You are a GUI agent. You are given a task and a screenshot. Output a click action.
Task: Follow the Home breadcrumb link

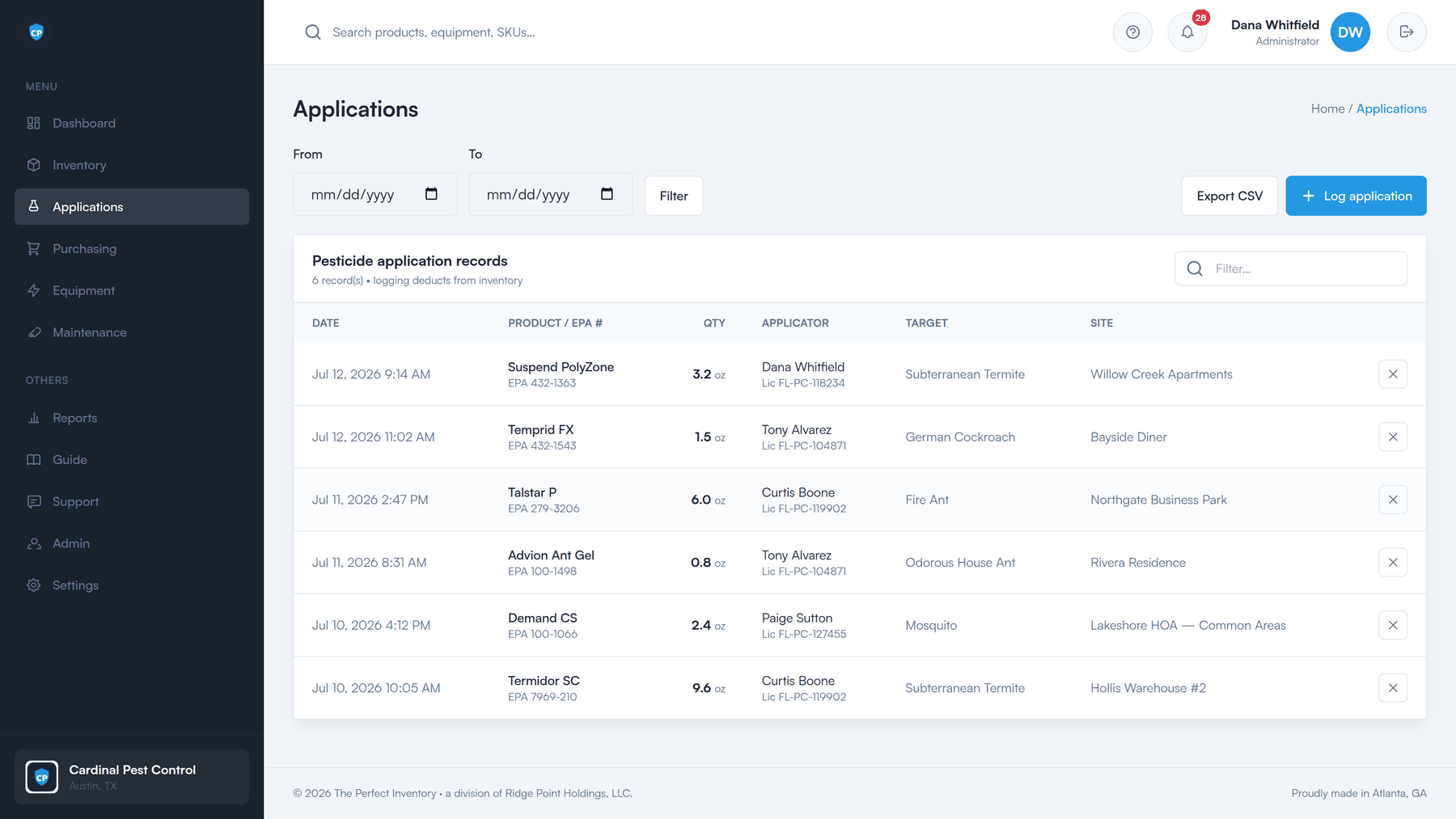click(x=1327, y=108)
